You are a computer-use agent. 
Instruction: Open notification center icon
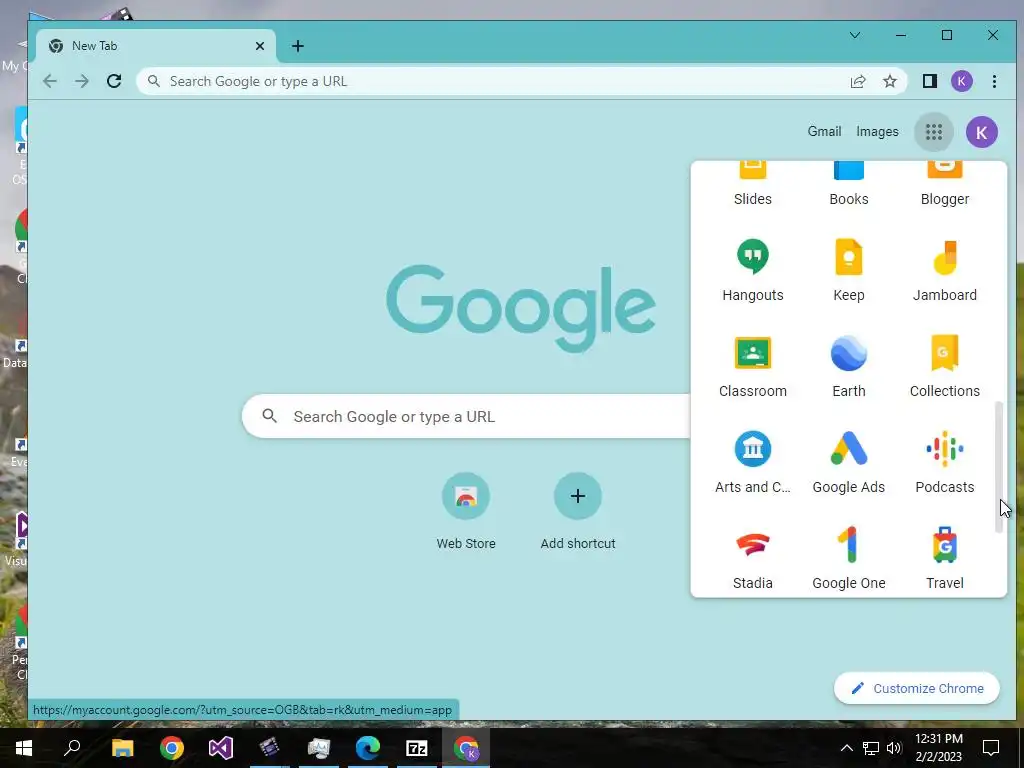pos(991,748)
